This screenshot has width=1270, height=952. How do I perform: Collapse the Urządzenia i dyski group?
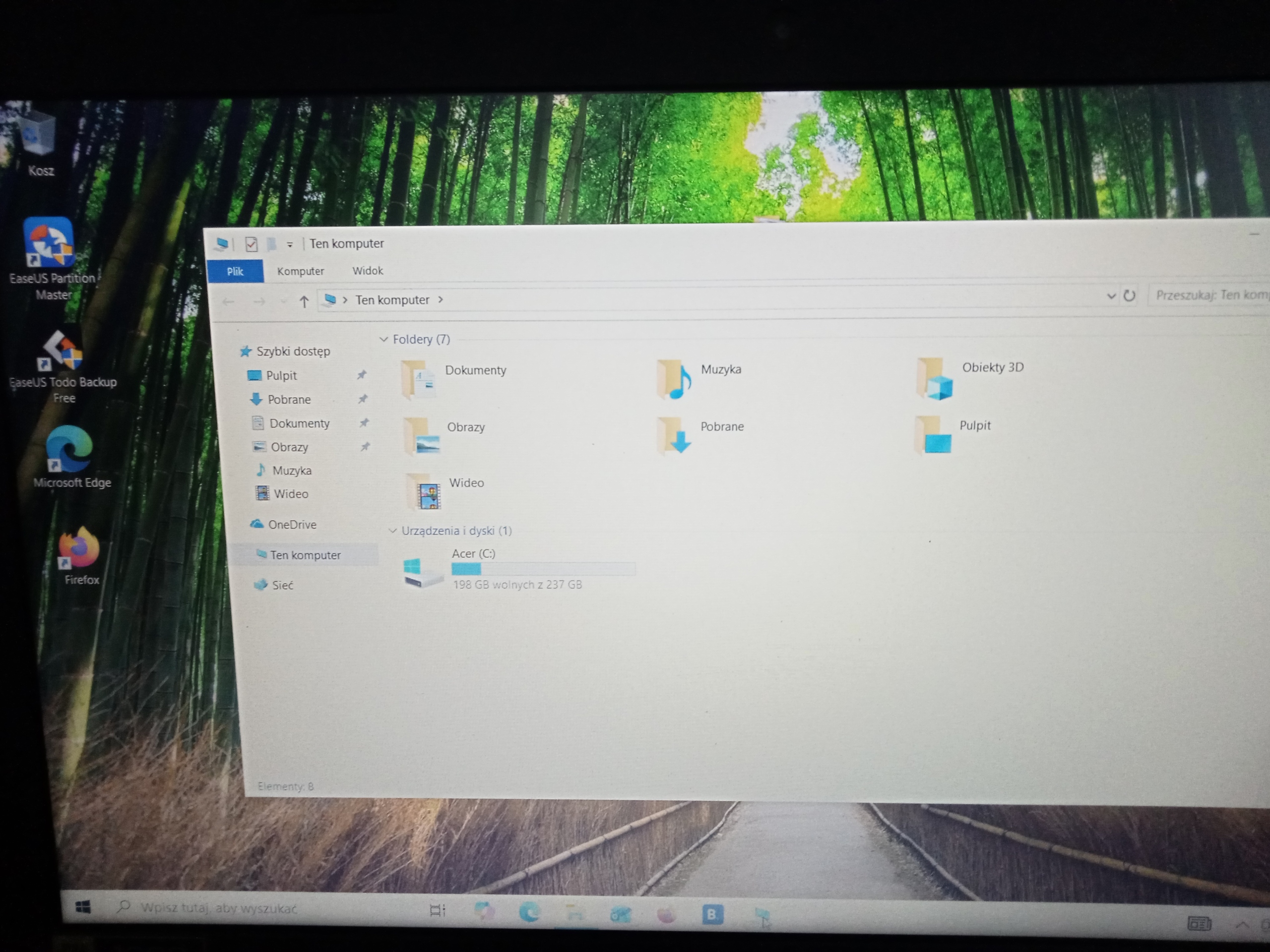pos(393,532)
